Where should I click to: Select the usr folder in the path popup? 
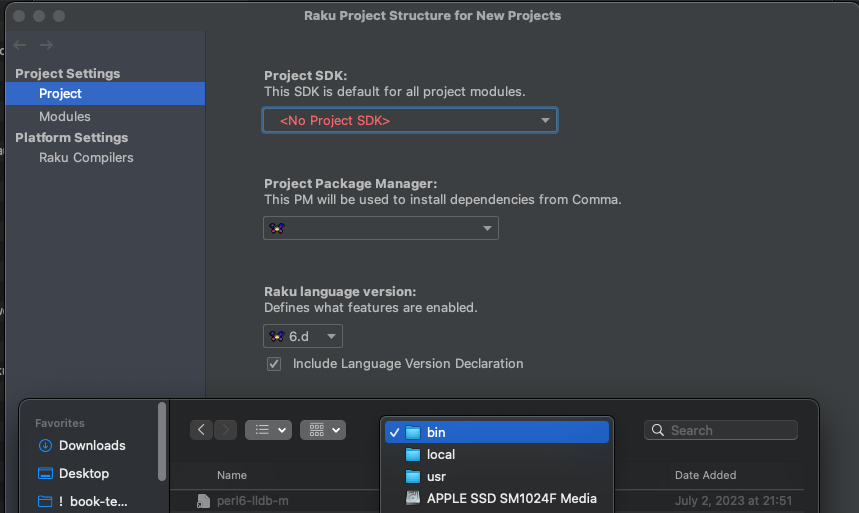(497, 476)
